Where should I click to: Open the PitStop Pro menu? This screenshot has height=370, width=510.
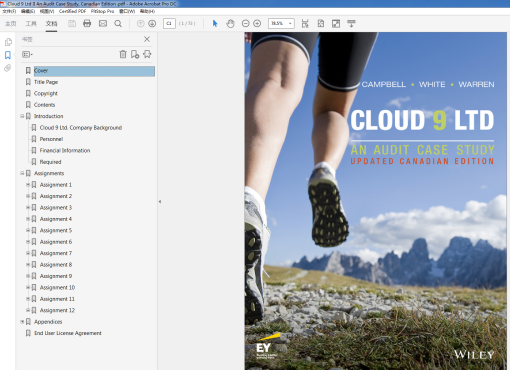(102, 11)
